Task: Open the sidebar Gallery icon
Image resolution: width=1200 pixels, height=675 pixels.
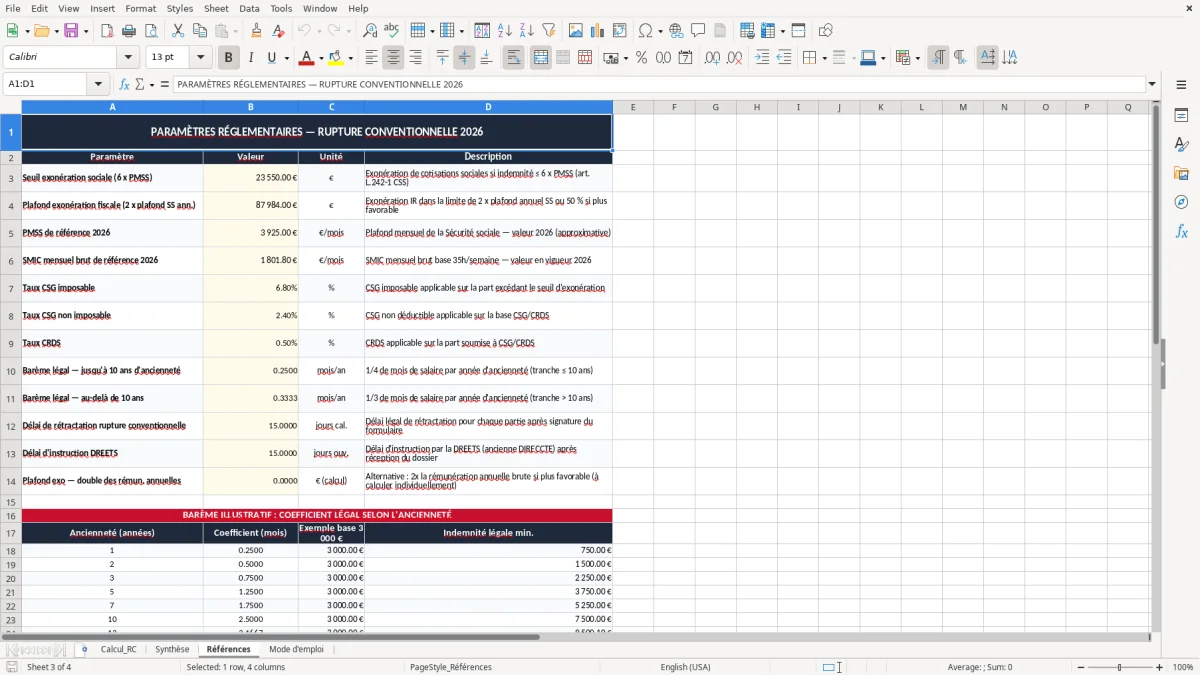Action: pos(1181,174)
